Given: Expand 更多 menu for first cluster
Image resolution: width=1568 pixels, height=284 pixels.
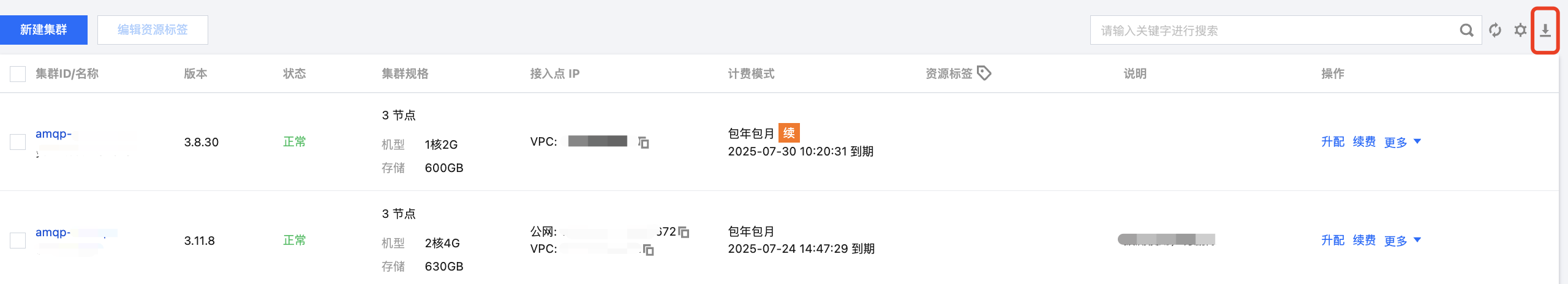Looking at the screenshot, I should click(1402, 142).
